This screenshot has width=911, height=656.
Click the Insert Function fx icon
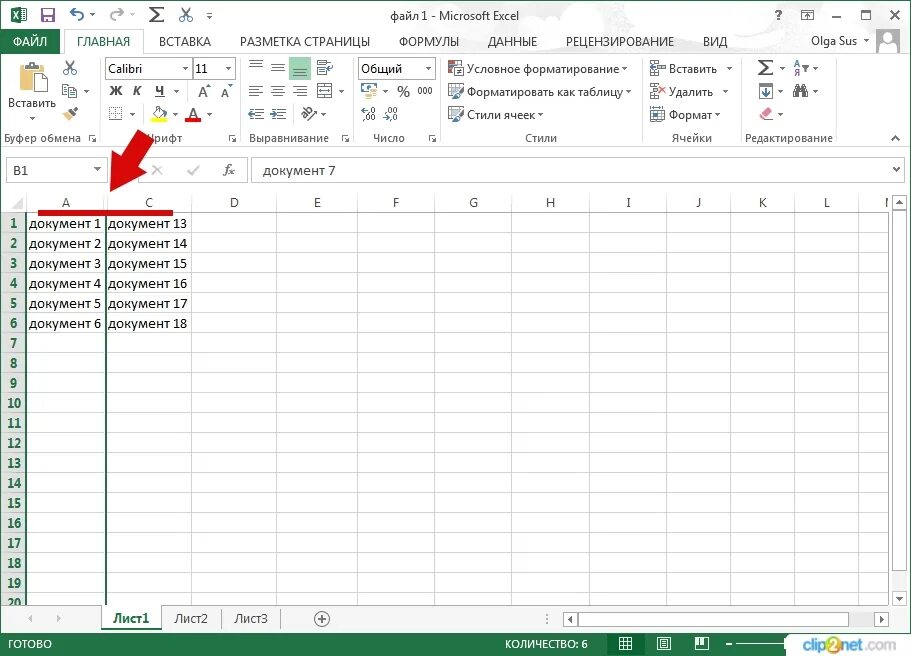[x=229, y=170]
